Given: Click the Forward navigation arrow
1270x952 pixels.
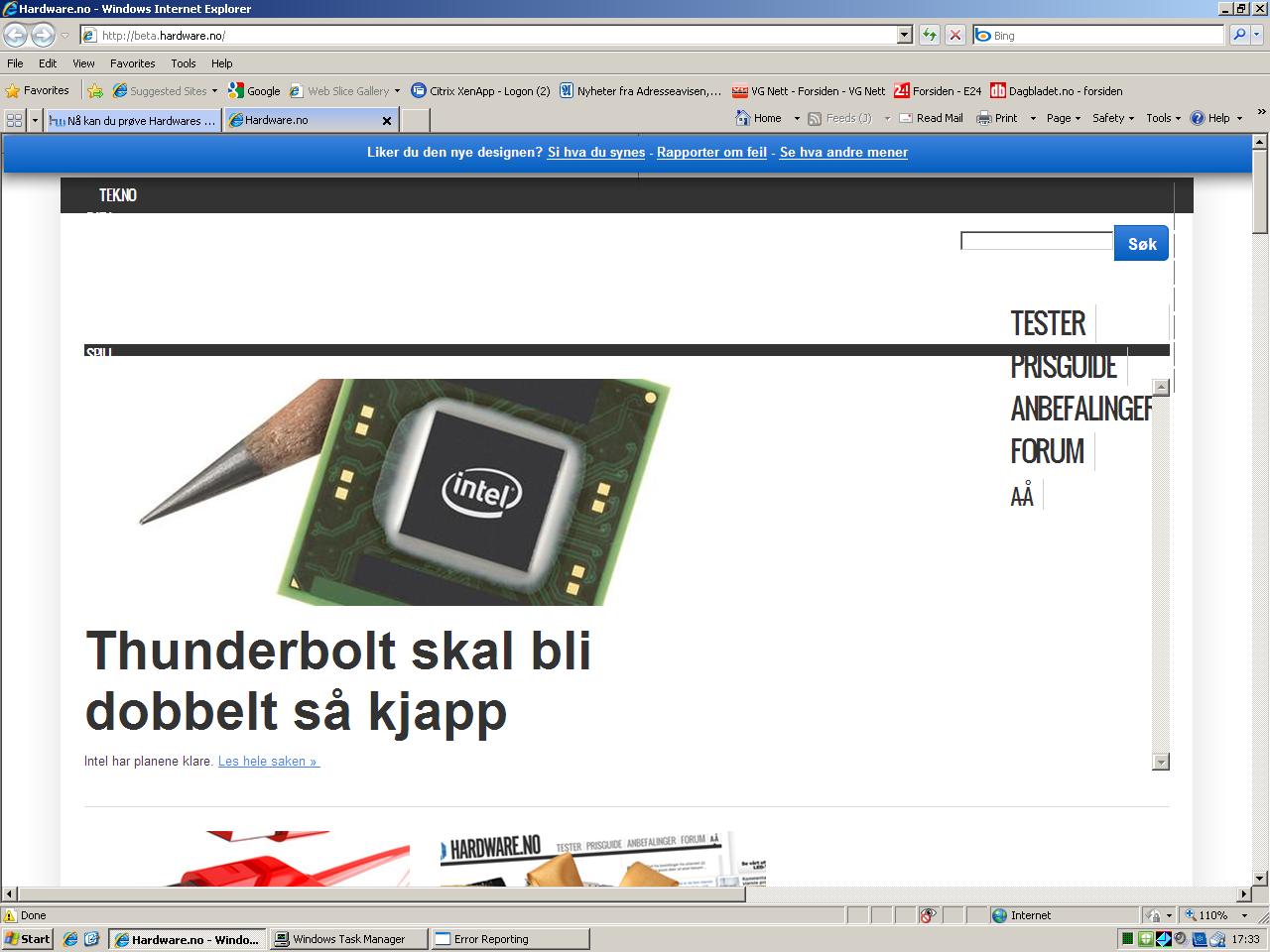Looking at the screenshot, I should click(x=43, y=36).
